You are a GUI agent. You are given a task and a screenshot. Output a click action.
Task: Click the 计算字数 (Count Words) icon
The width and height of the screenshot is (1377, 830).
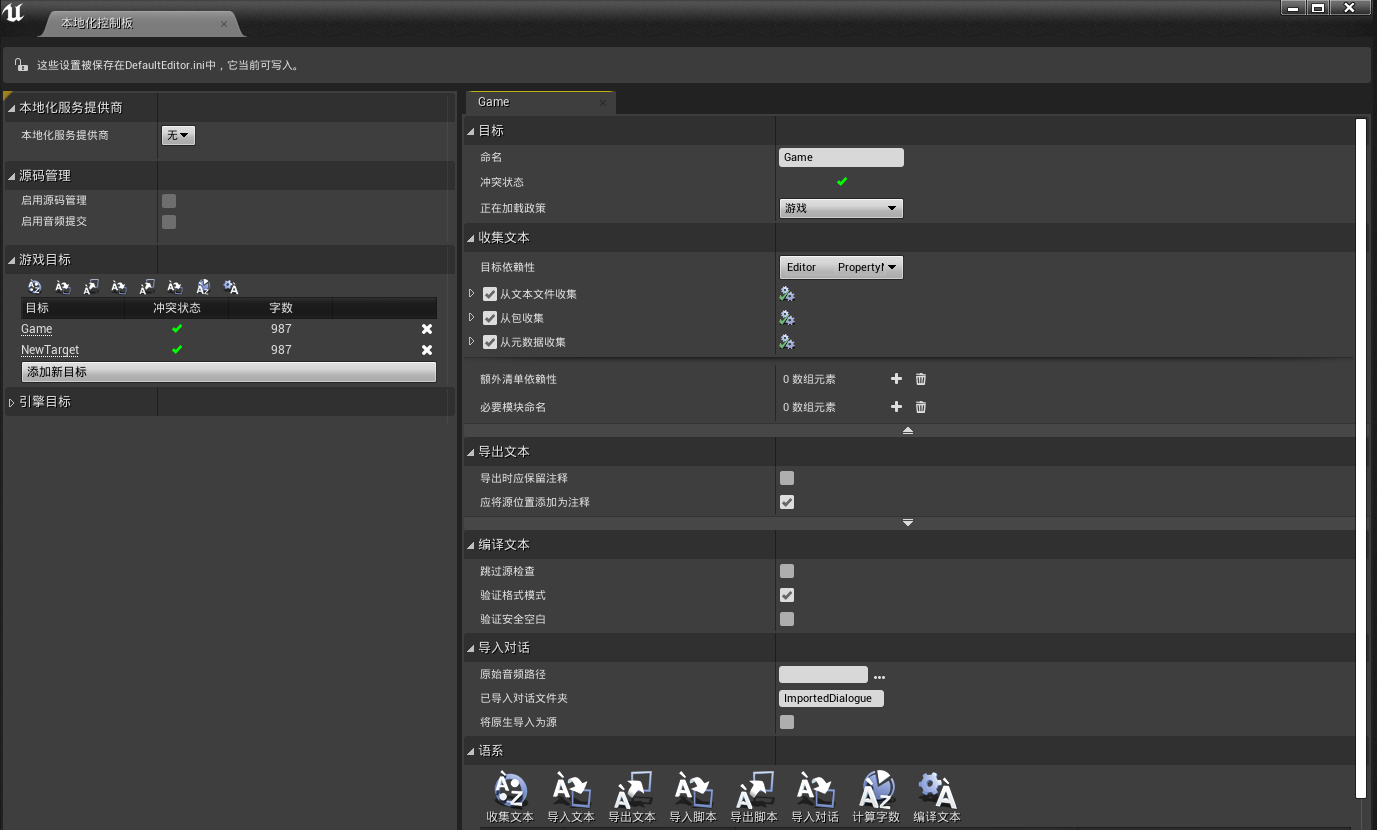pos(876,790)
